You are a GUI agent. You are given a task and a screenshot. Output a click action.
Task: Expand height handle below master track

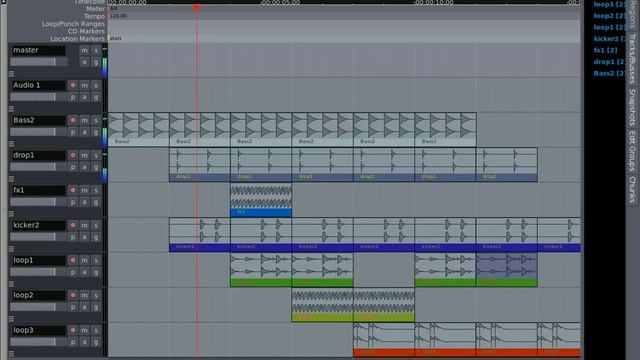point(11,74)
